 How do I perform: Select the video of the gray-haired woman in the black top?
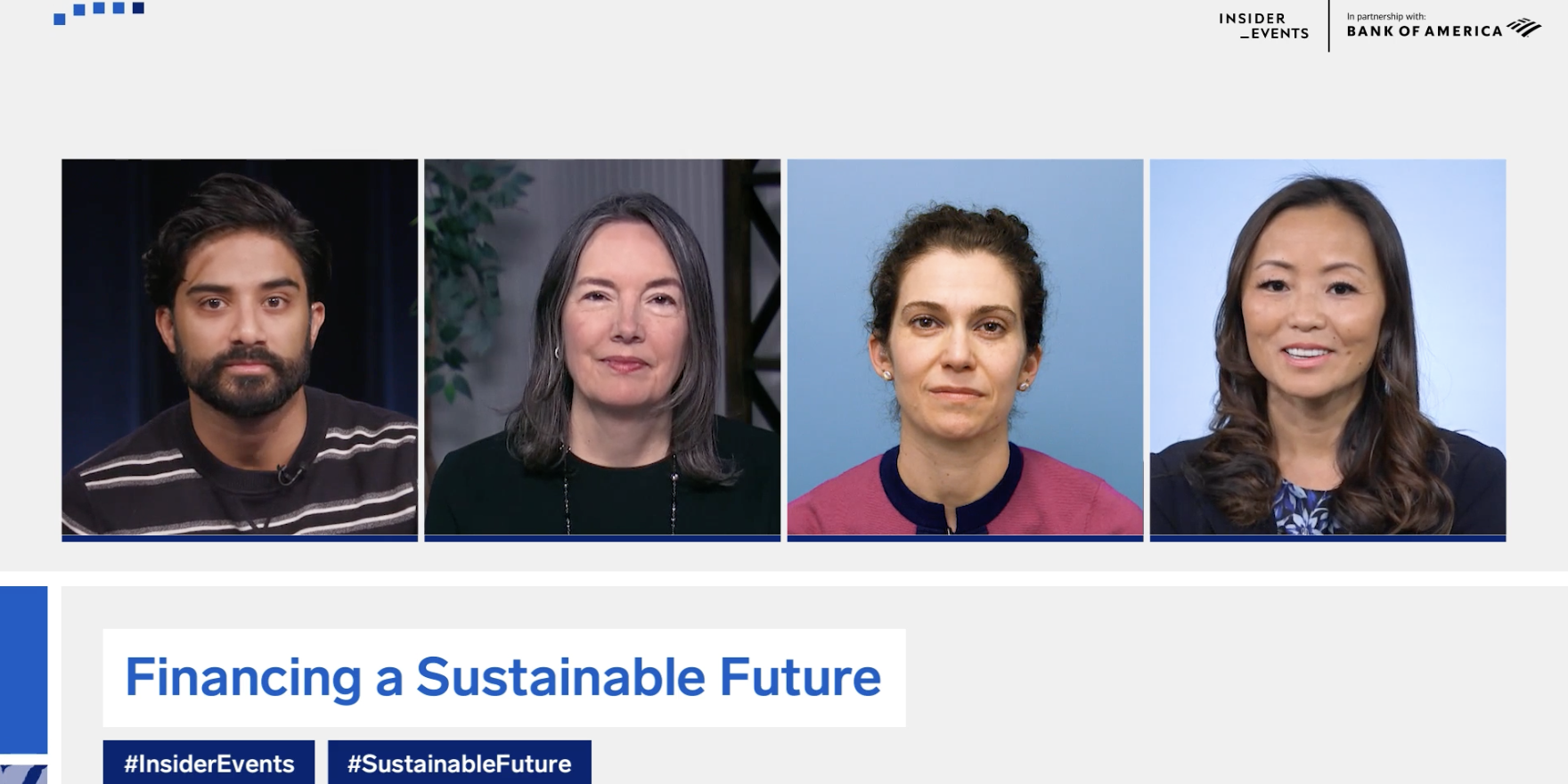(x=602, y=347)
